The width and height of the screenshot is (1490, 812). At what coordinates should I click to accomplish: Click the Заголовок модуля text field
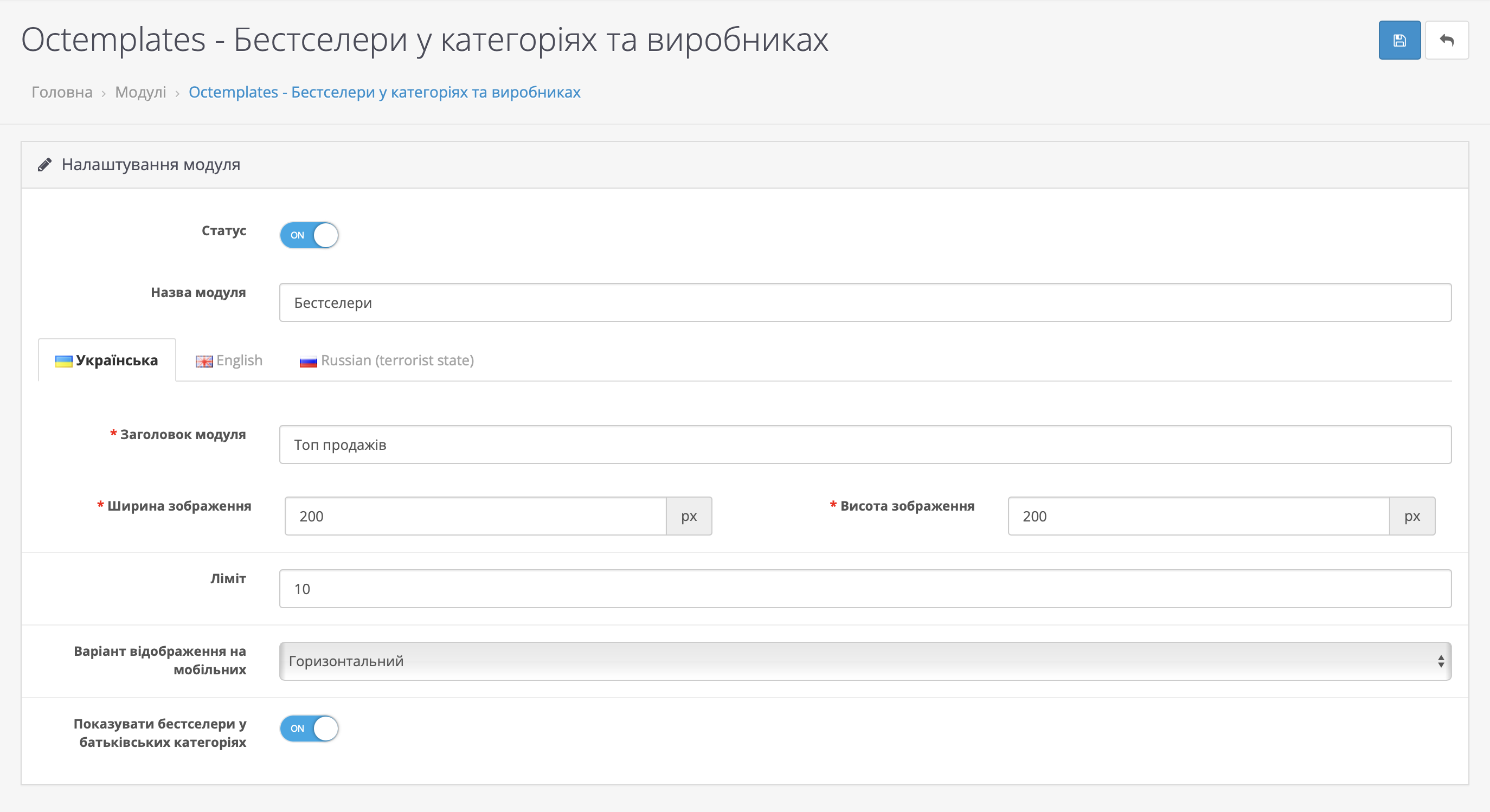pyautogui.click(x=864, y=444)
